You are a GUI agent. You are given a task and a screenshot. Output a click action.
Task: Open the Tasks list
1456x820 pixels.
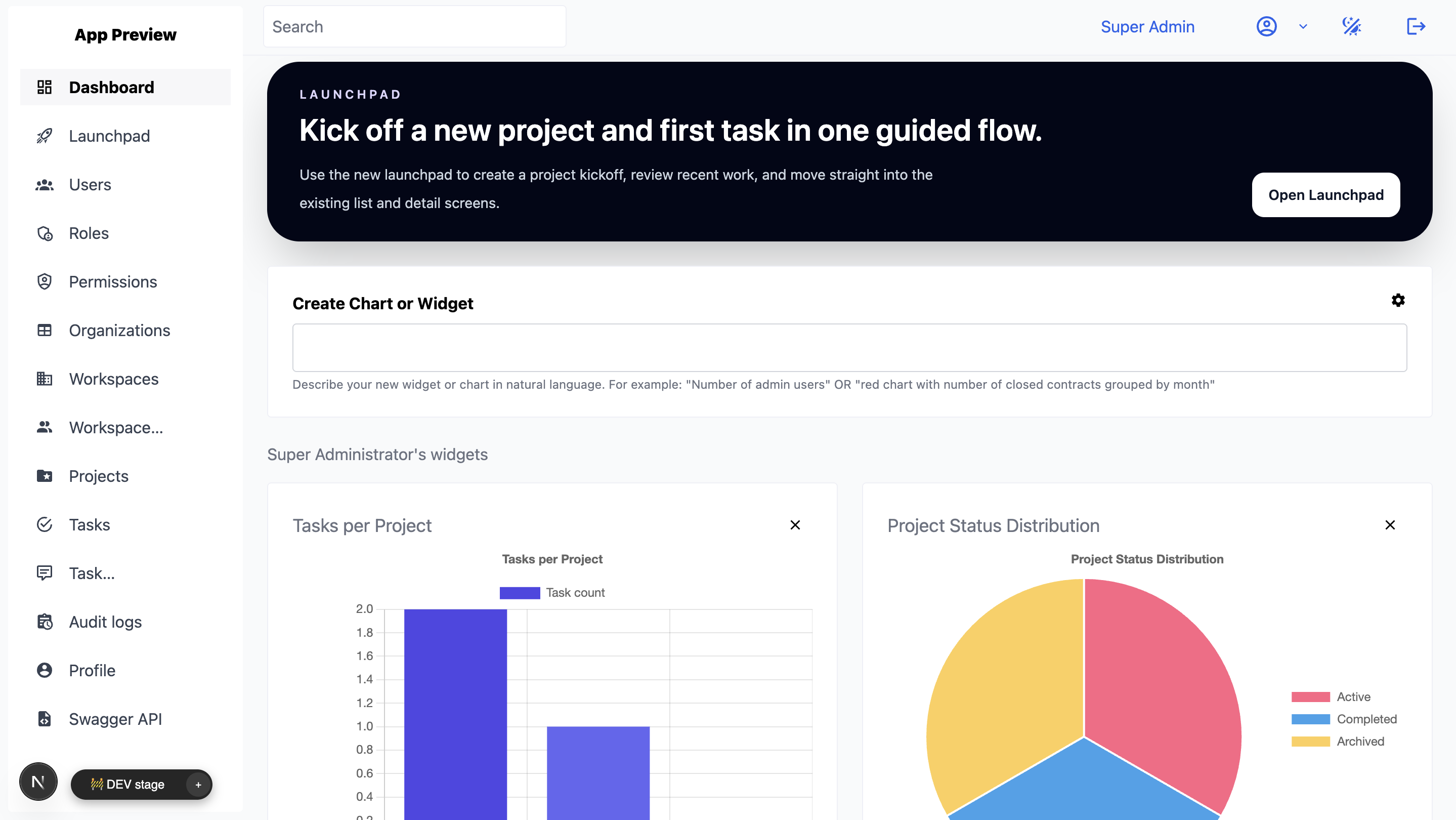point(125,525)
